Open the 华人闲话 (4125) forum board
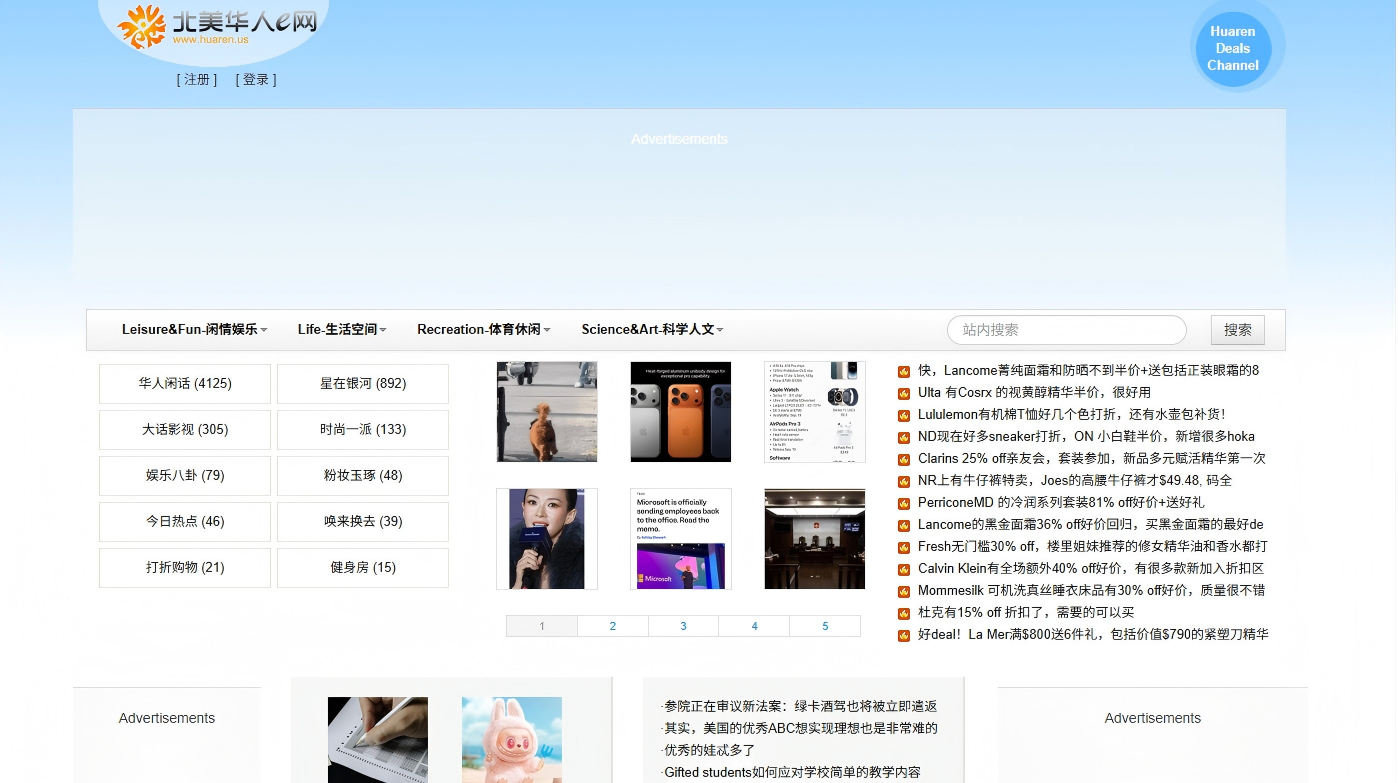Screen dimensions: 1398x783 click(185, 384)
